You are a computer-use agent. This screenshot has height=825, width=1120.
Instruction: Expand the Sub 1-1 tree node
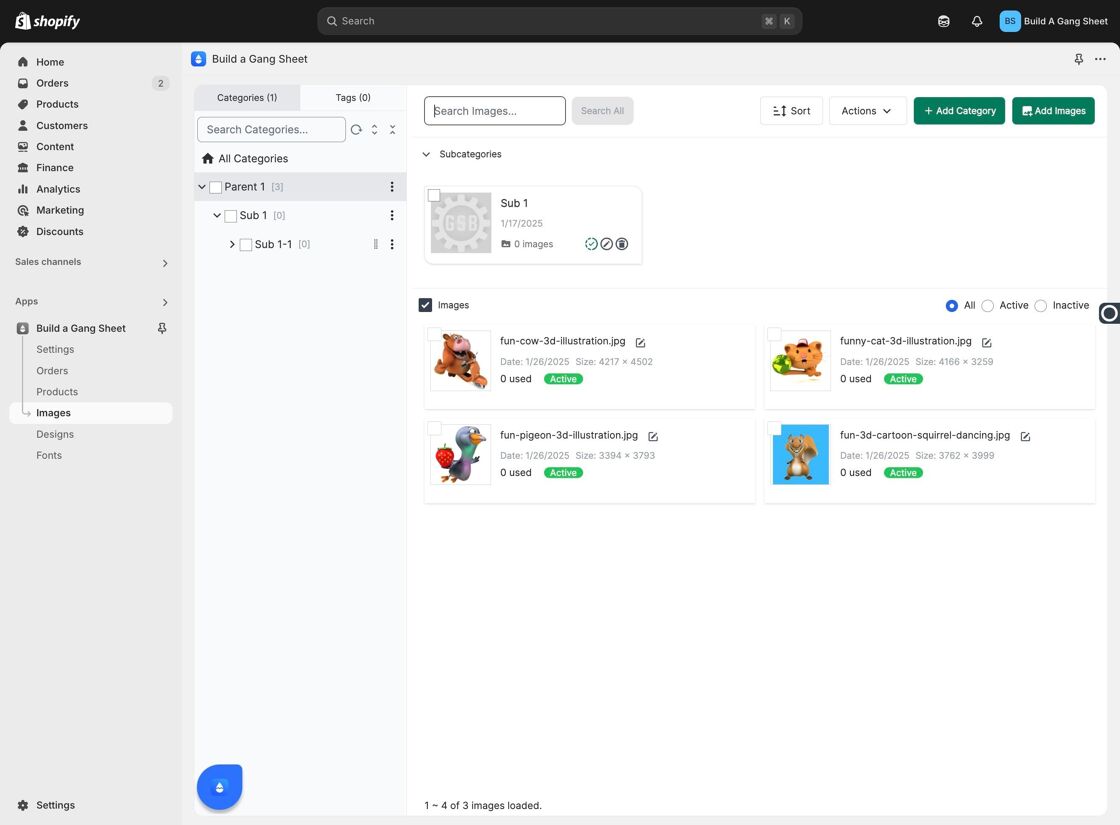point(232,244)
